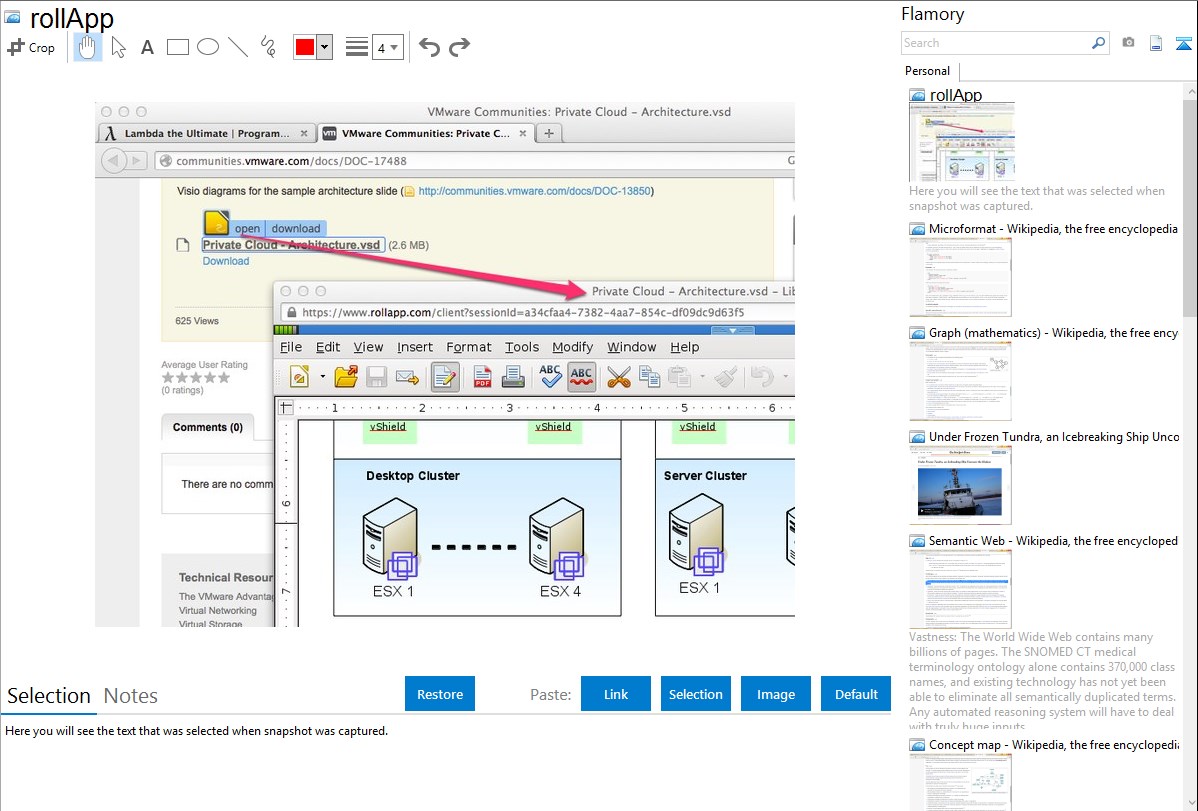Click the icon beside Semantic Web title
This screenshot has width=1198, height=811.
[x=917, y=540]
